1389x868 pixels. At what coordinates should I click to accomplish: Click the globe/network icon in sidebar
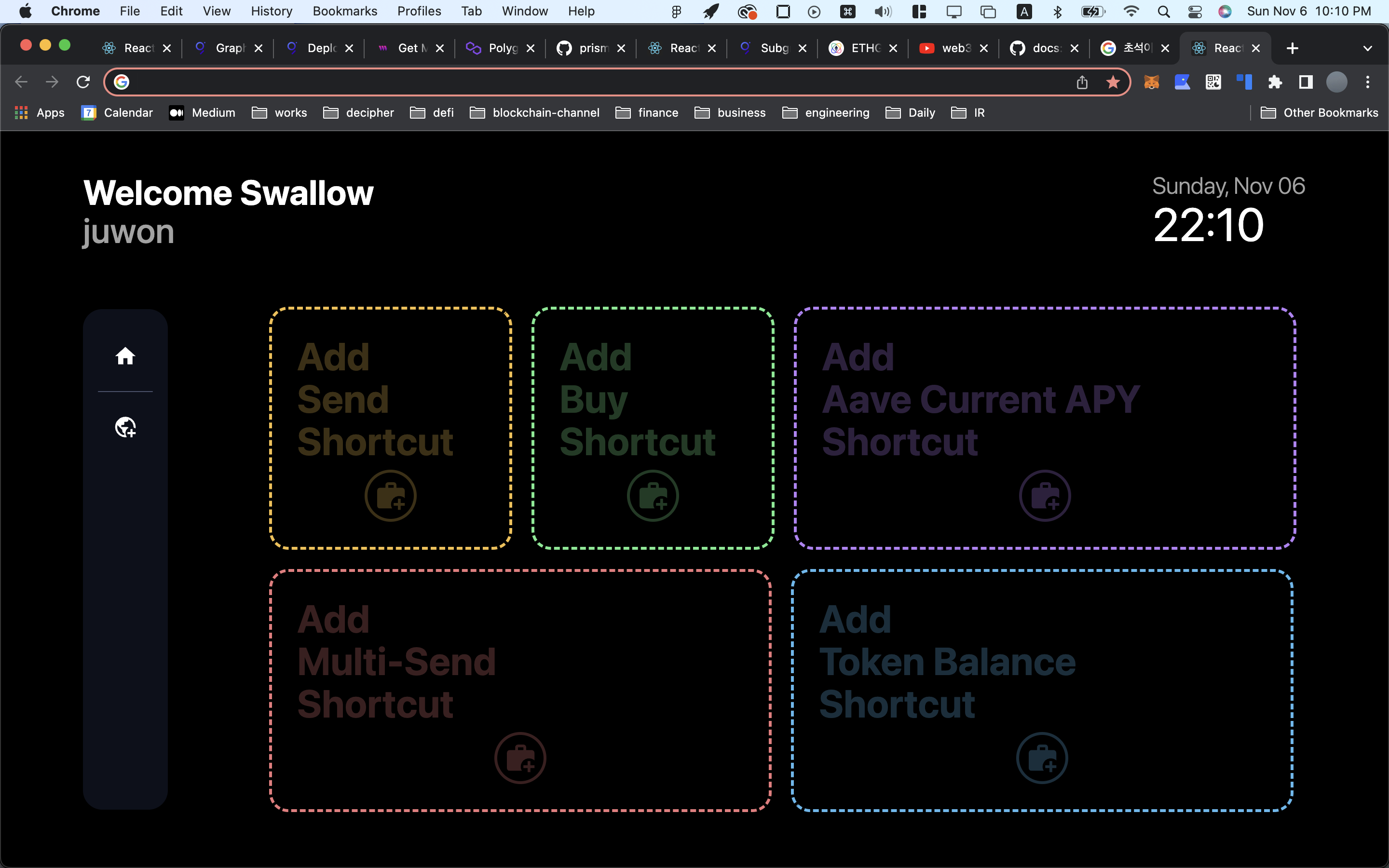(x=125, y=427)
